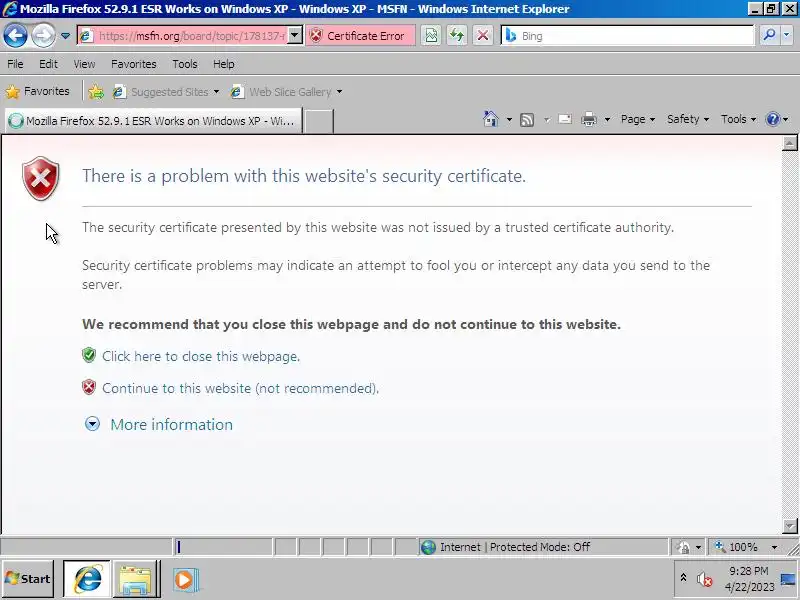Open the recent pages dropdown arrow

(x=65, y=36)
